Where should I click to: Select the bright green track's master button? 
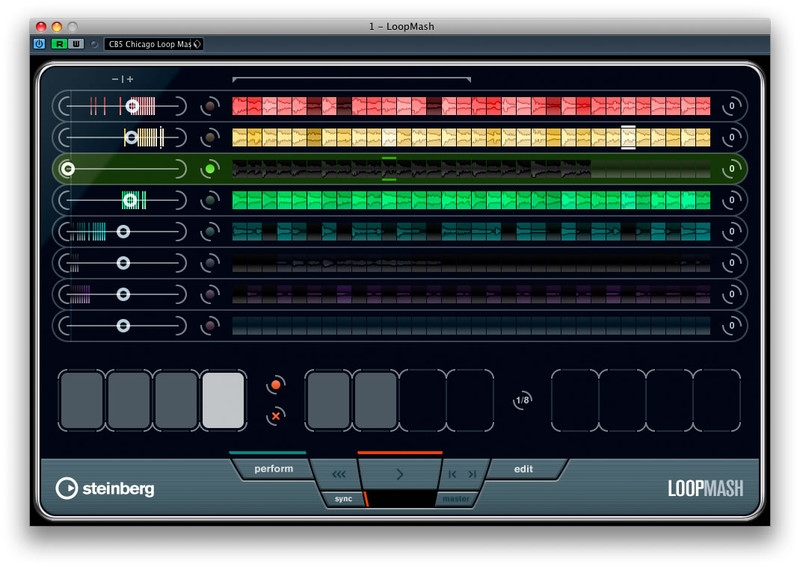(210, 200)
